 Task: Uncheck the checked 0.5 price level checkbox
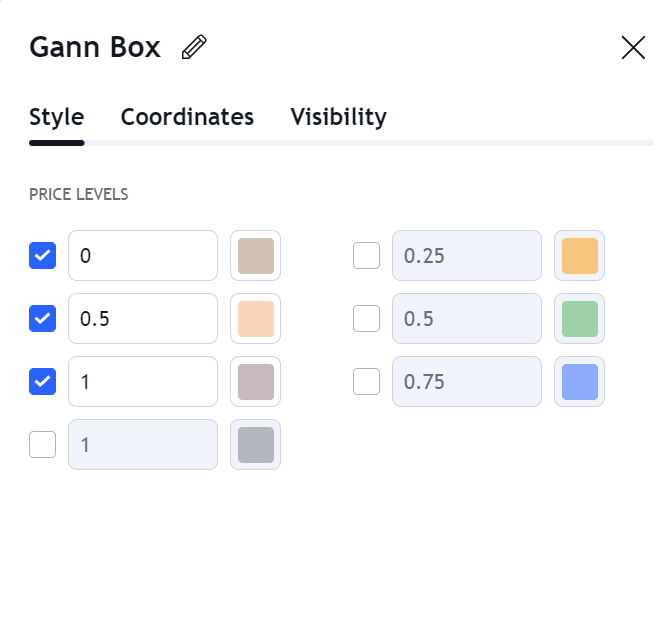point(43,318)
